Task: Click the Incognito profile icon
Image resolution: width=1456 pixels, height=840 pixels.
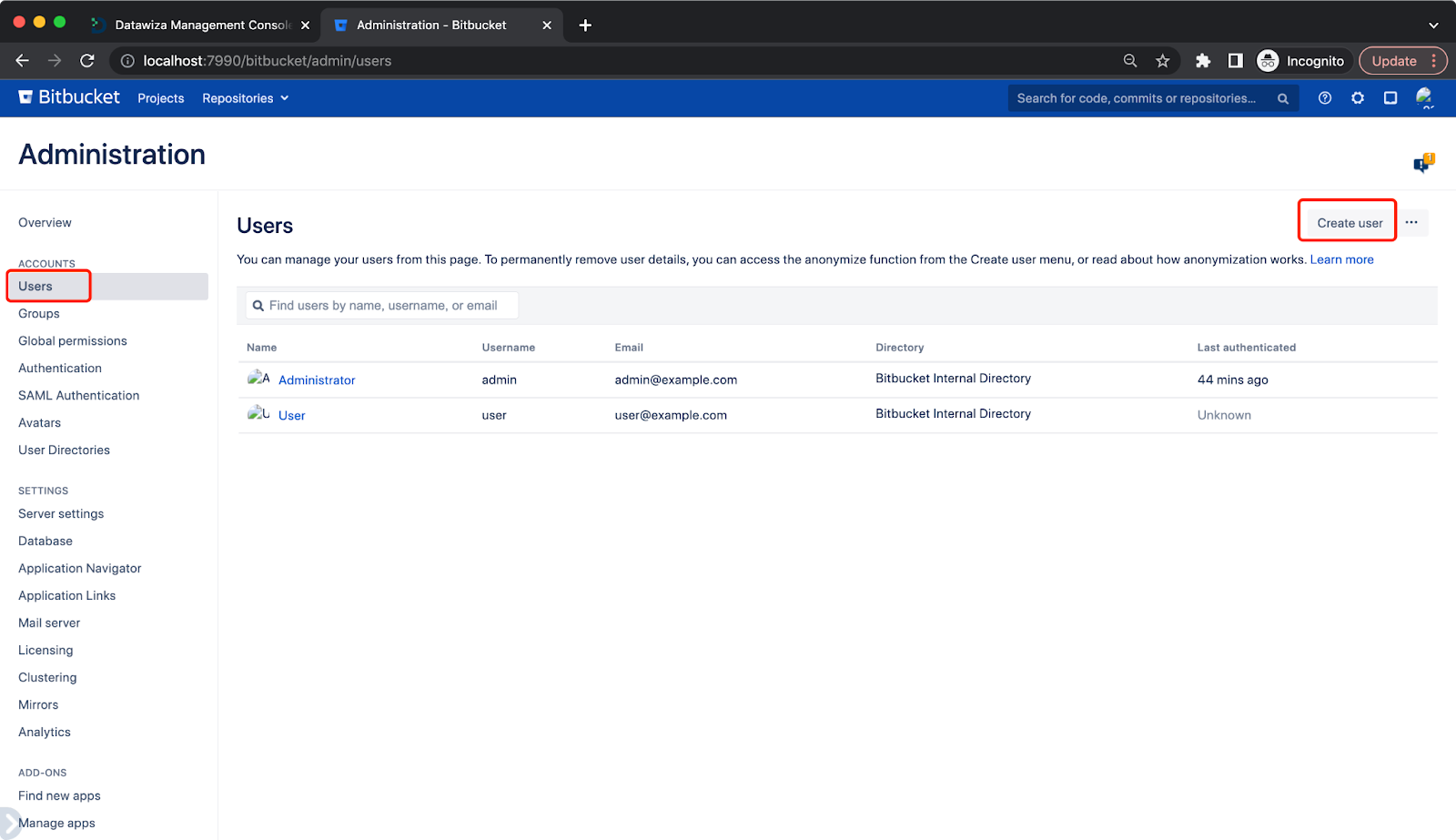Action: (1268, 61)
